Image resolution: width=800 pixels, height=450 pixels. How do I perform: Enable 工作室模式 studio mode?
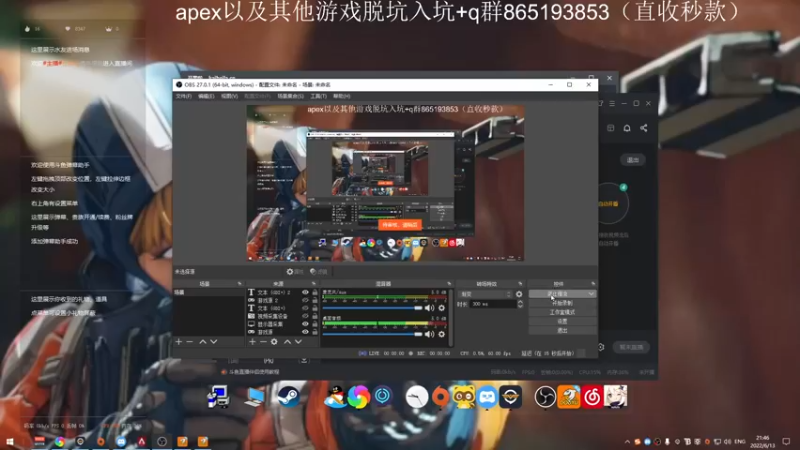[562, 312]
